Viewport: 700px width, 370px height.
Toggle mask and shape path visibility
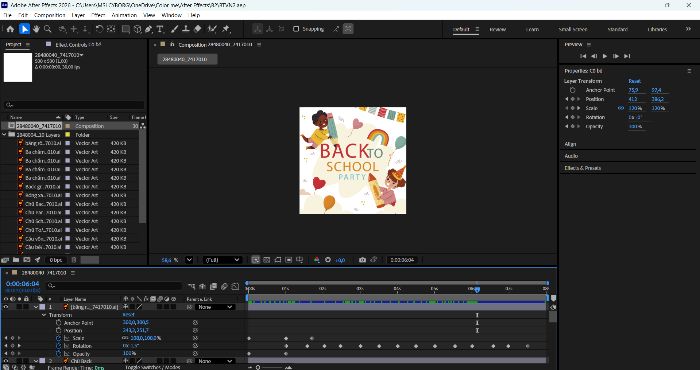point(278,260)
